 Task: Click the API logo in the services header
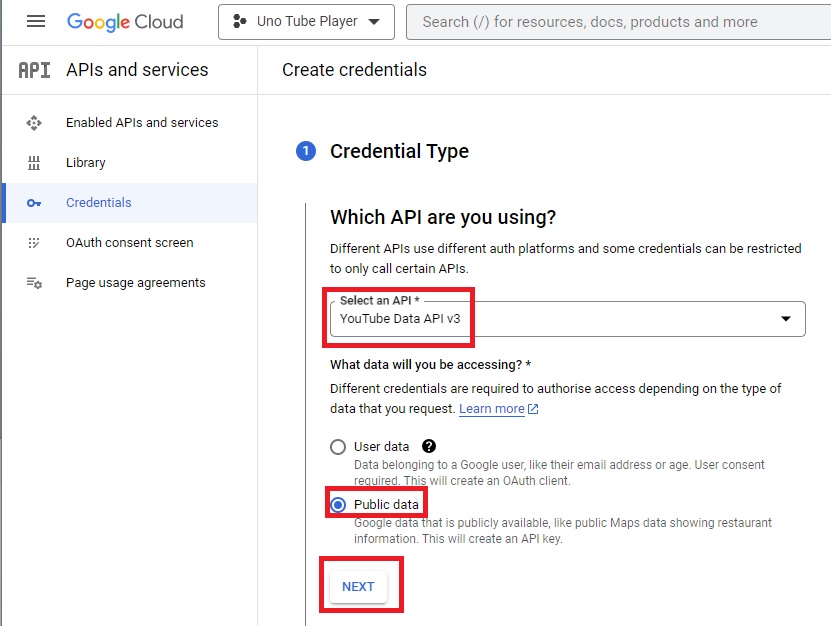[33, 70]
